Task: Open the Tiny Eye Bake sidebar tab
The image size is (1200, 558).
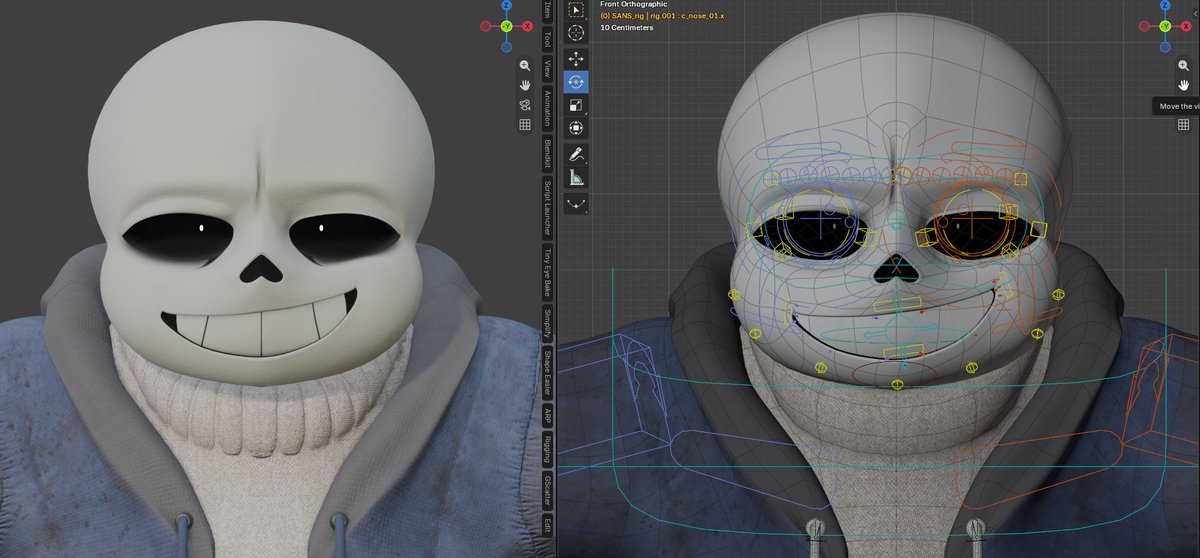Action: pos(547,272)
